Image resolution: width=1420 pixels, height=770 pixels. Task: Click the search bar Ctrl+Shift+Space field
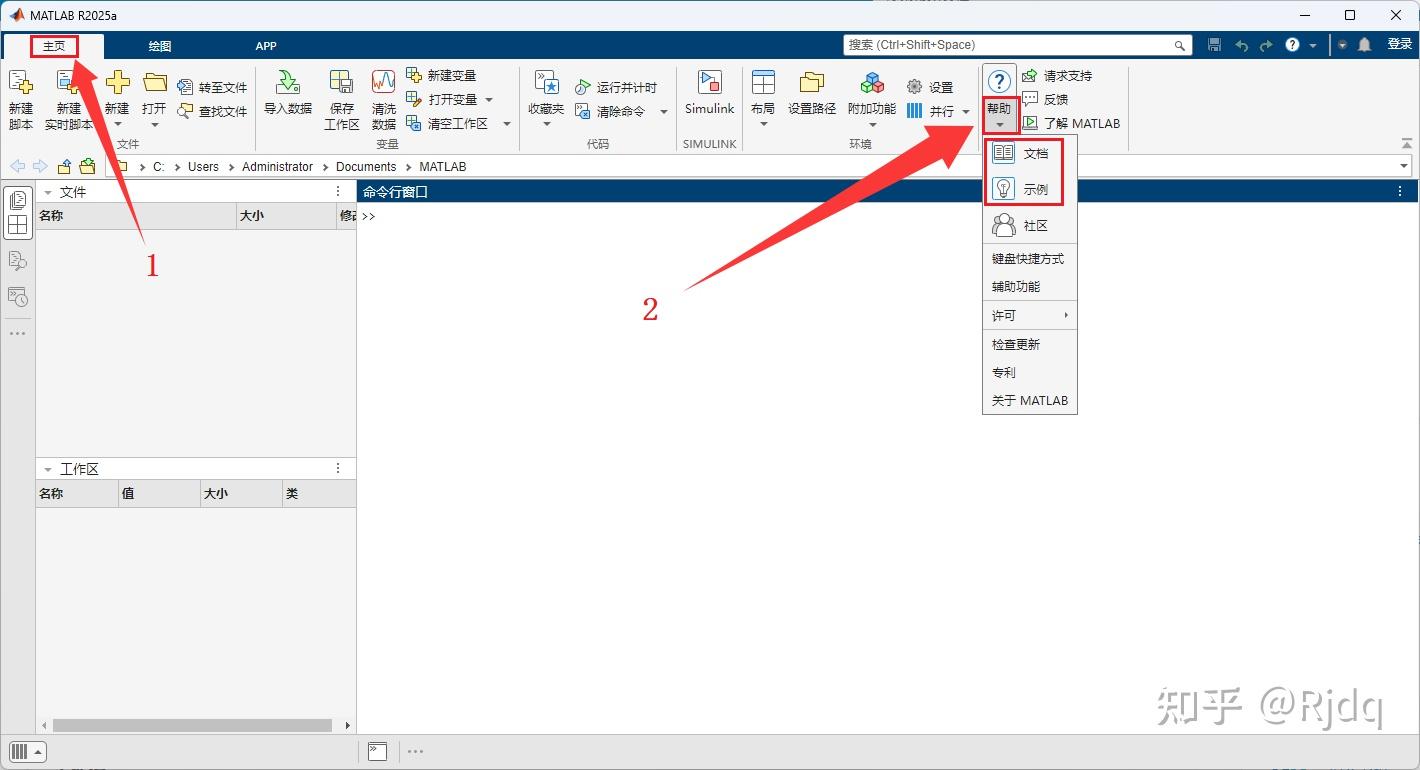pos(1010,44)
